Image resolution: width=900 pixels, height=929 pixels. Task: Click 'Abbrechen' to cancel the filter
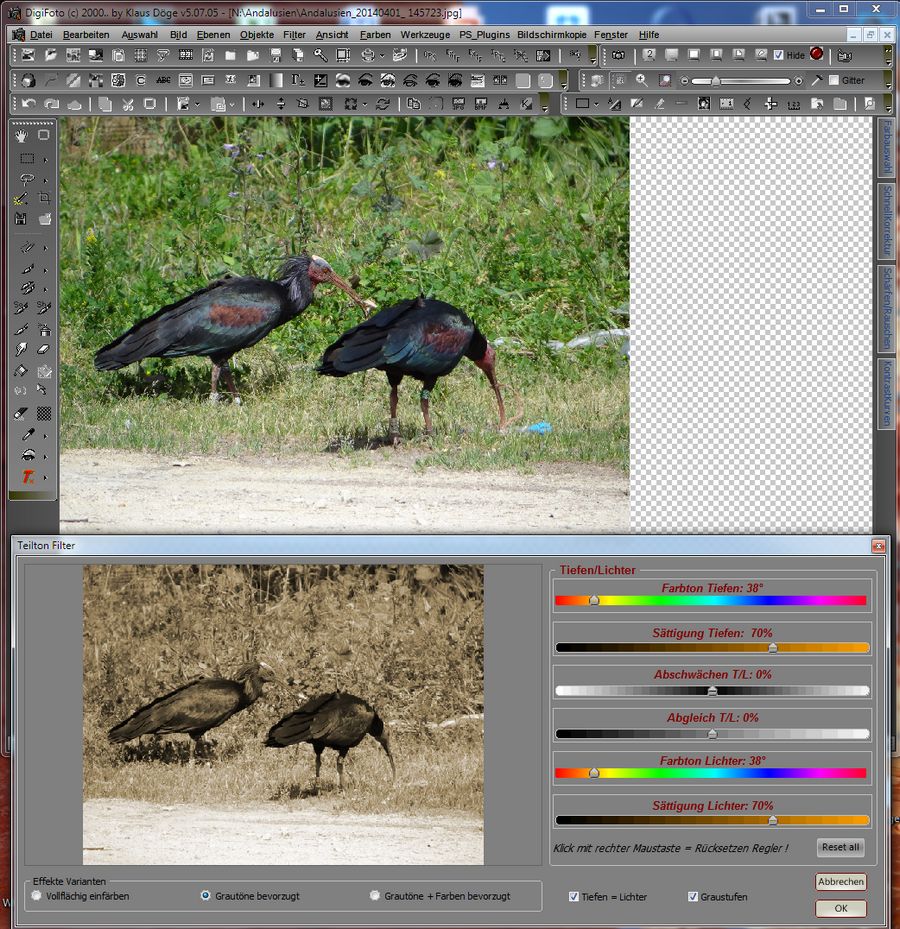[x=840, y=882]
